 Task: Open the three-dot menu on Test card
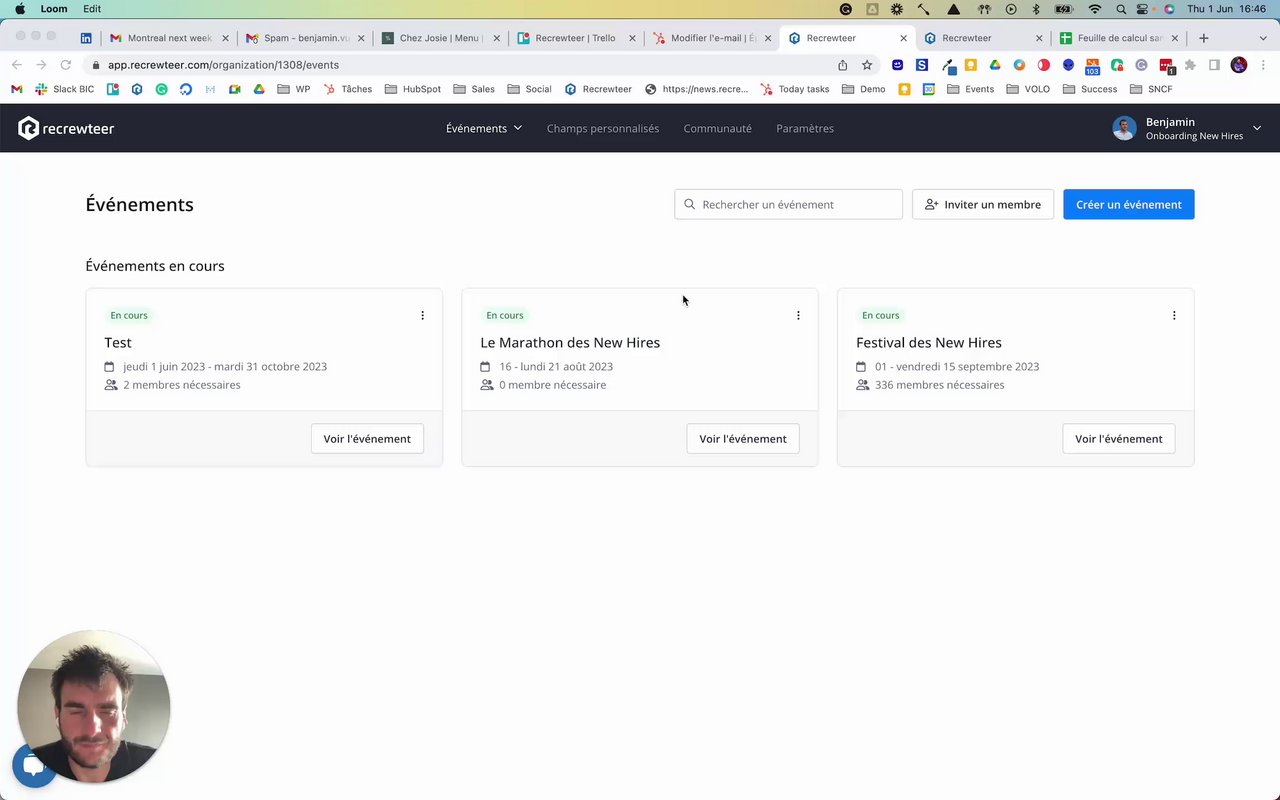(x=422, y=315)
